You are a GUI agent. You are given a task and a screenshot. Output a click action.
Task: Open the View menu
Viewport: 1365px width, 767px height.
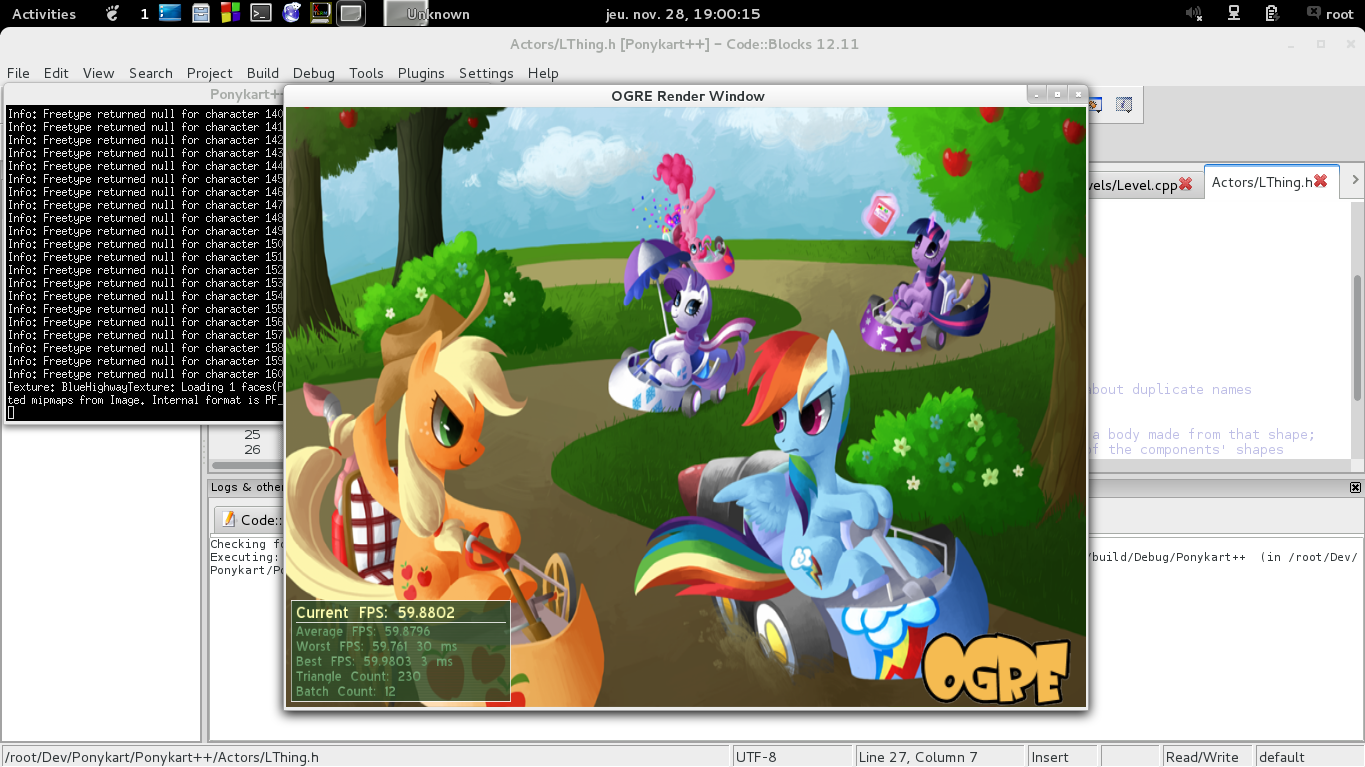point(98,73)
